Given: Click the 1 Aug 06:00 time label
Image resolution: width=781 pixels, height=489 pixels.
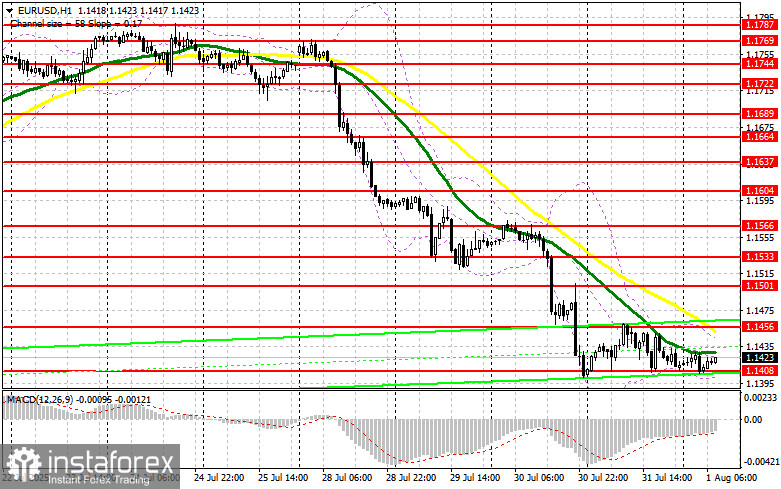Looking at the screenshot, I should click(x=733, y=478).
